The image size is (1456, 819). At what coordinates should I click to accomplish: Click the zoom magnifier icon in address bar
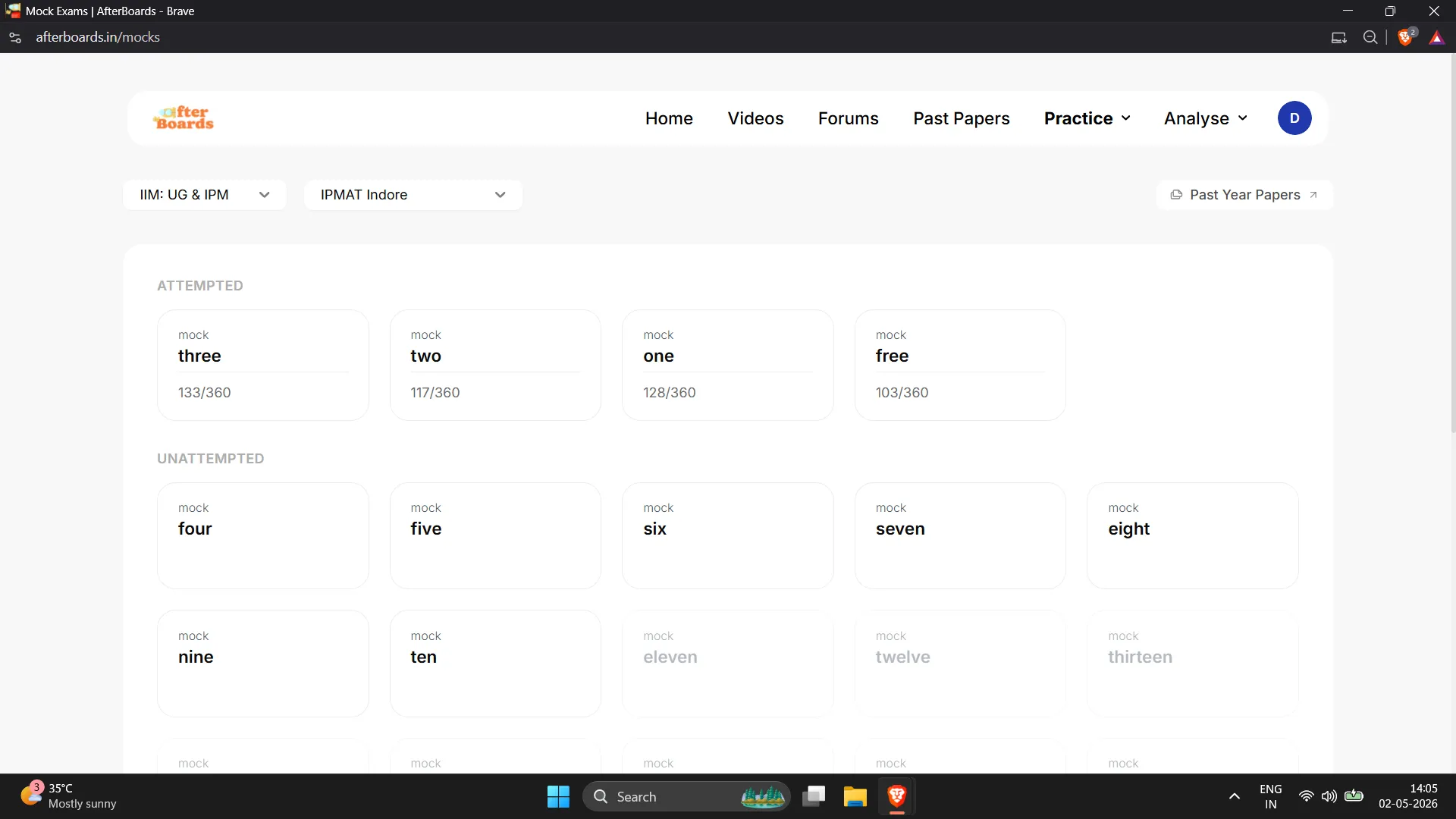[1370, 37]
